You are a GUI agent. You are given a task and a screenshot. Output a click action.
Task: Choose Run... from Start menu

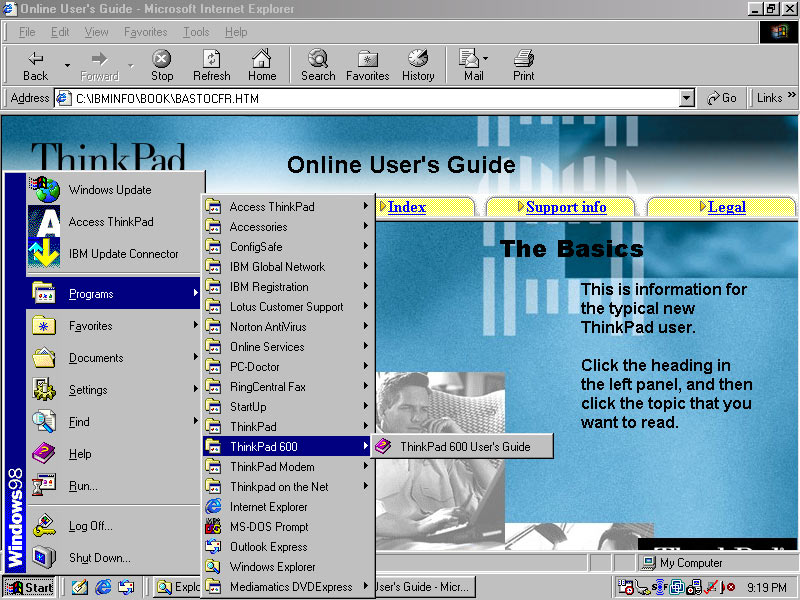113,486
